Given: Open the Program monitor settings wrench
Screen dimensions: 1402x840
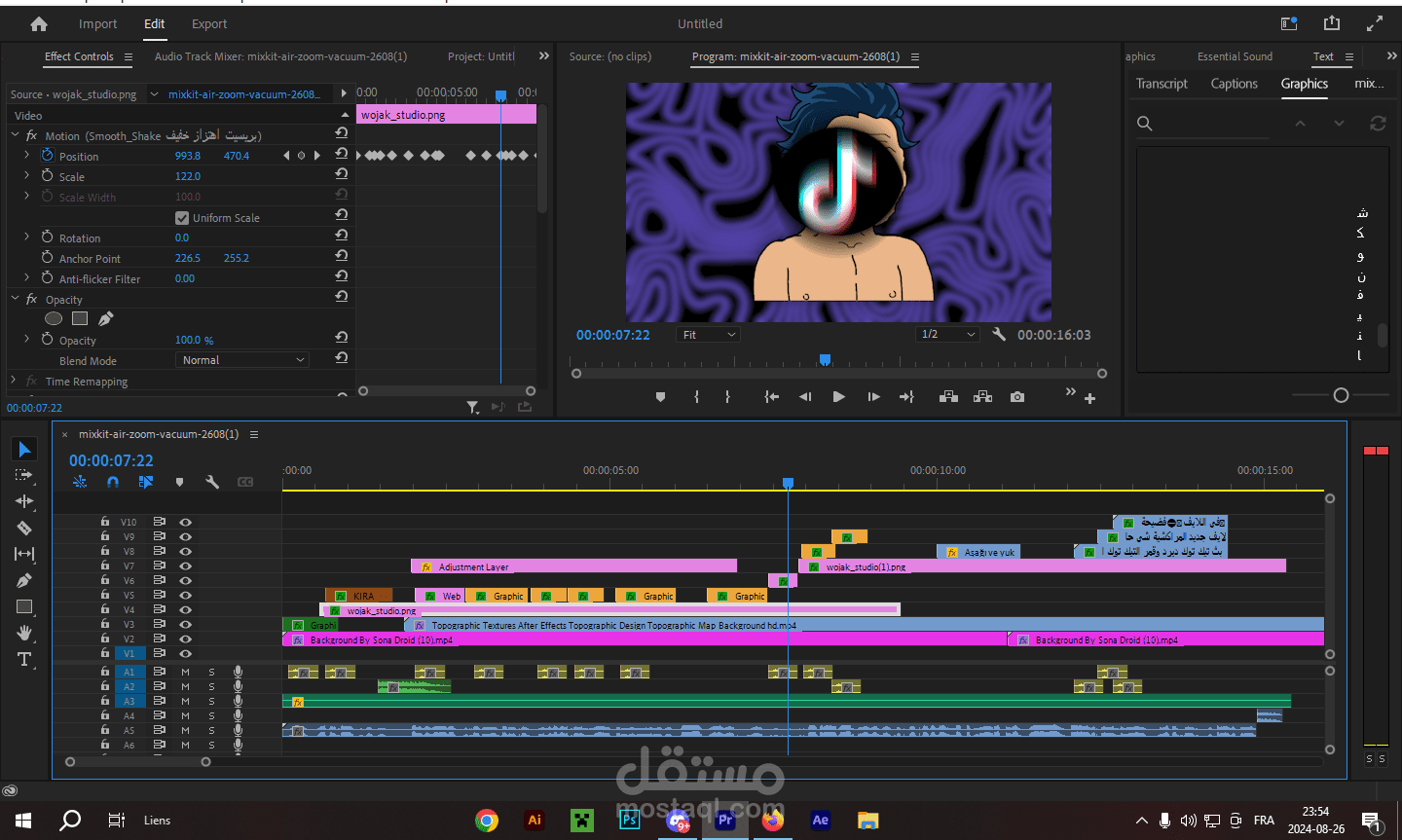Looking at the screenshot, I should (998, 335).
